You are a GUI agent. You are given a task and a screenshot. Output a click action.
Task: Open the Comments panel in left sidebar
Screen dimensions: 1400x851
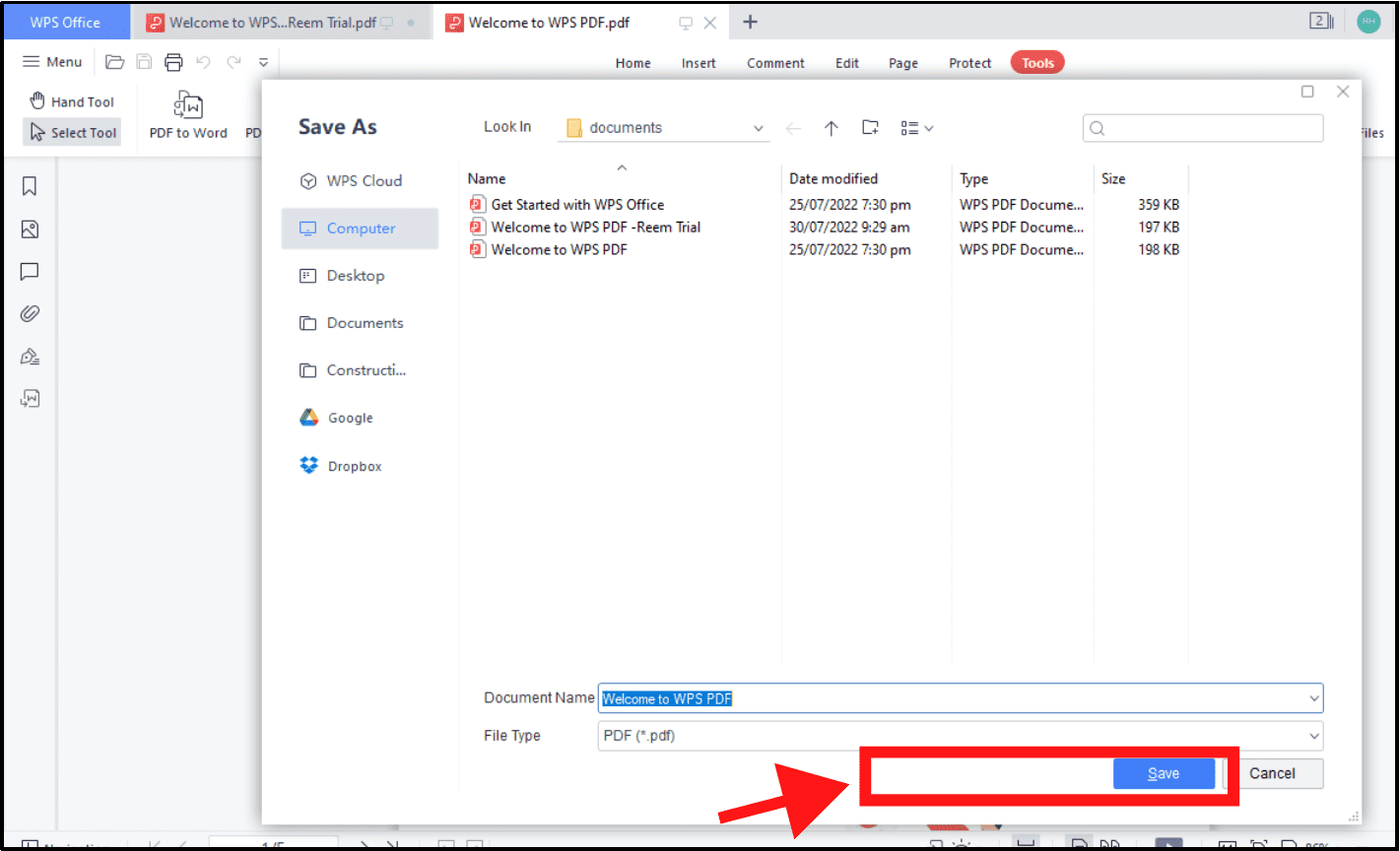[x=30, y=272]
